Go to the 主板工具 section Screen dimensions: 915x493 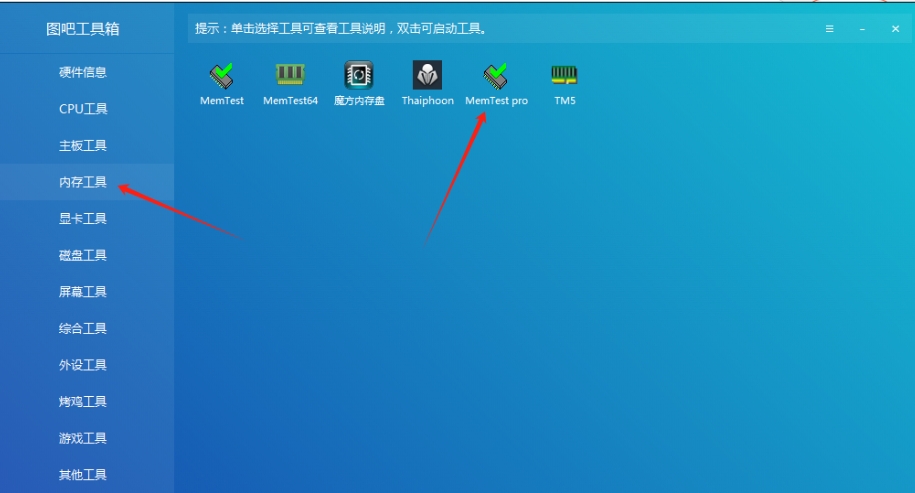click(83, 146)
